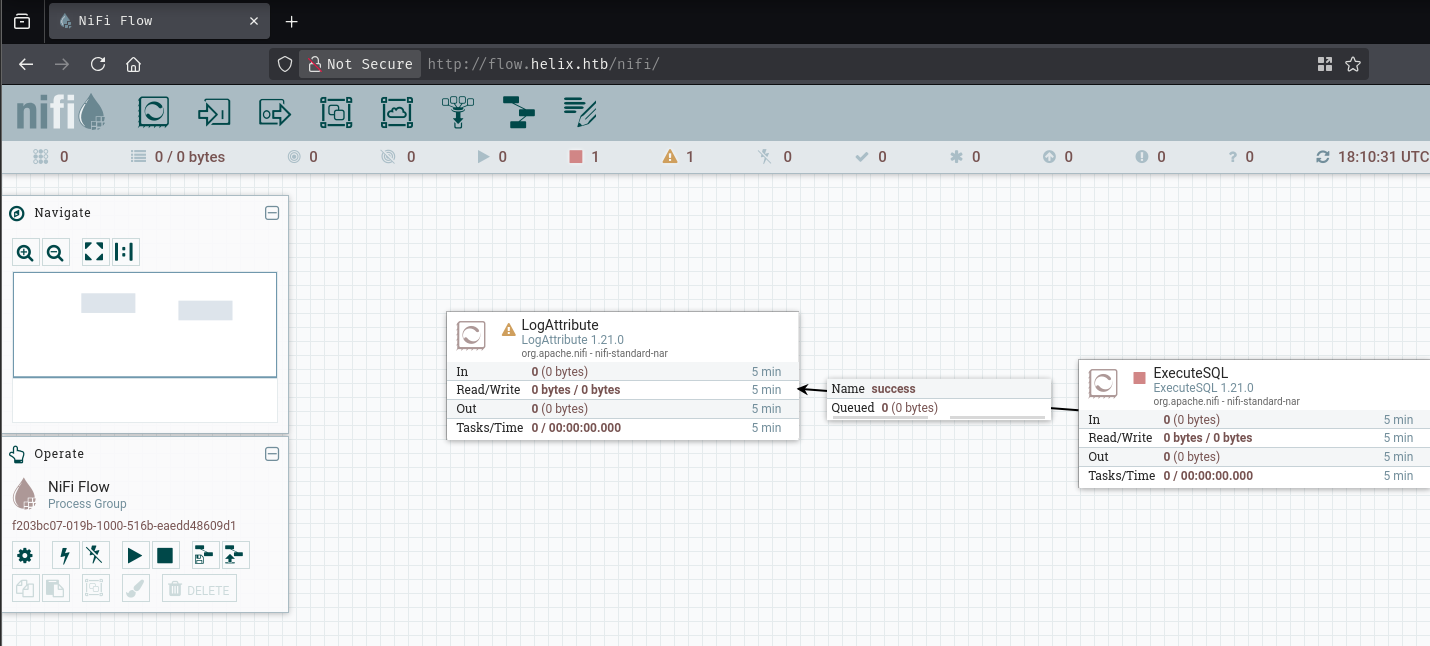This screenshot has width=1430, height=646.
Task: Click the Not Secure site indicator
Action: click(359, 64)
